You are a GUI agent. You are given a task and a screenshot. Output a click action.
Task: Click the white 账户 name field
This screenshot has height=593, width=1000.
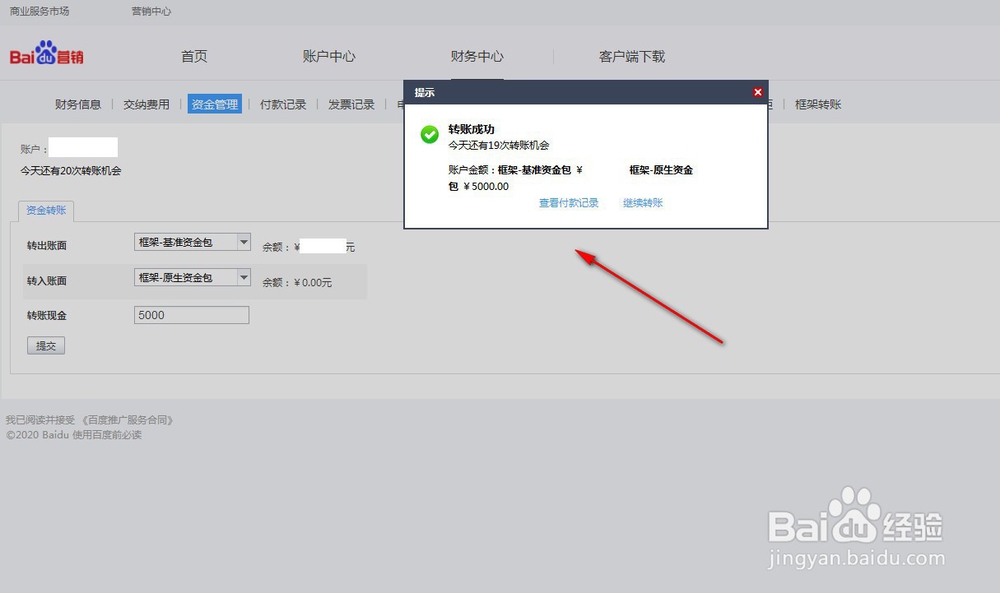(x=83, y=147)
